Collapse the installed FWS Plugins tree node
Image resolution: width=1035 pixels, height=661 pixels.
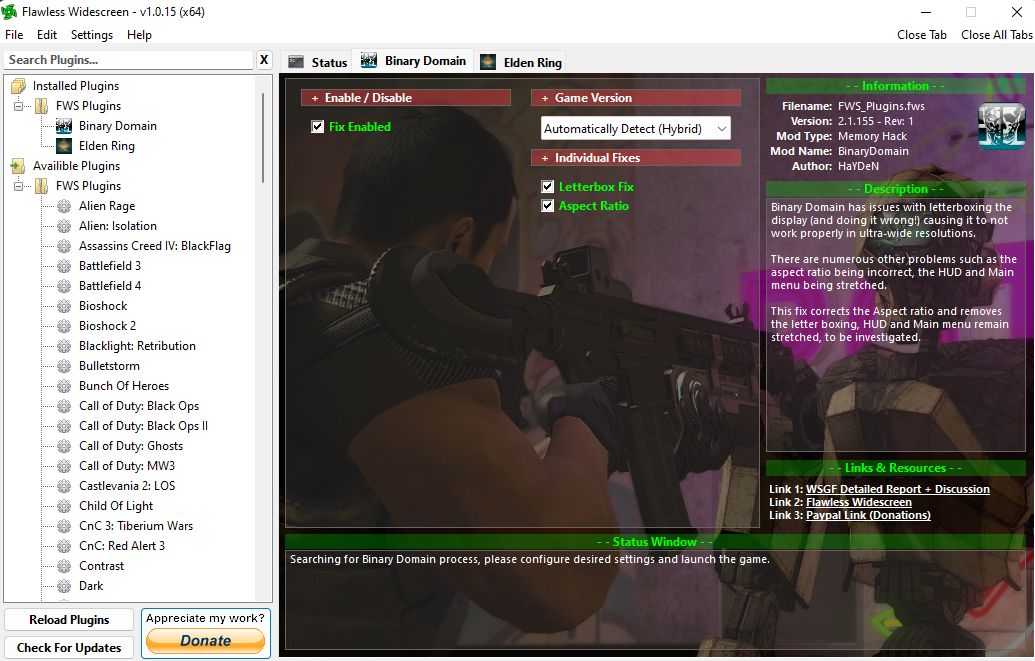coord(18,106)
